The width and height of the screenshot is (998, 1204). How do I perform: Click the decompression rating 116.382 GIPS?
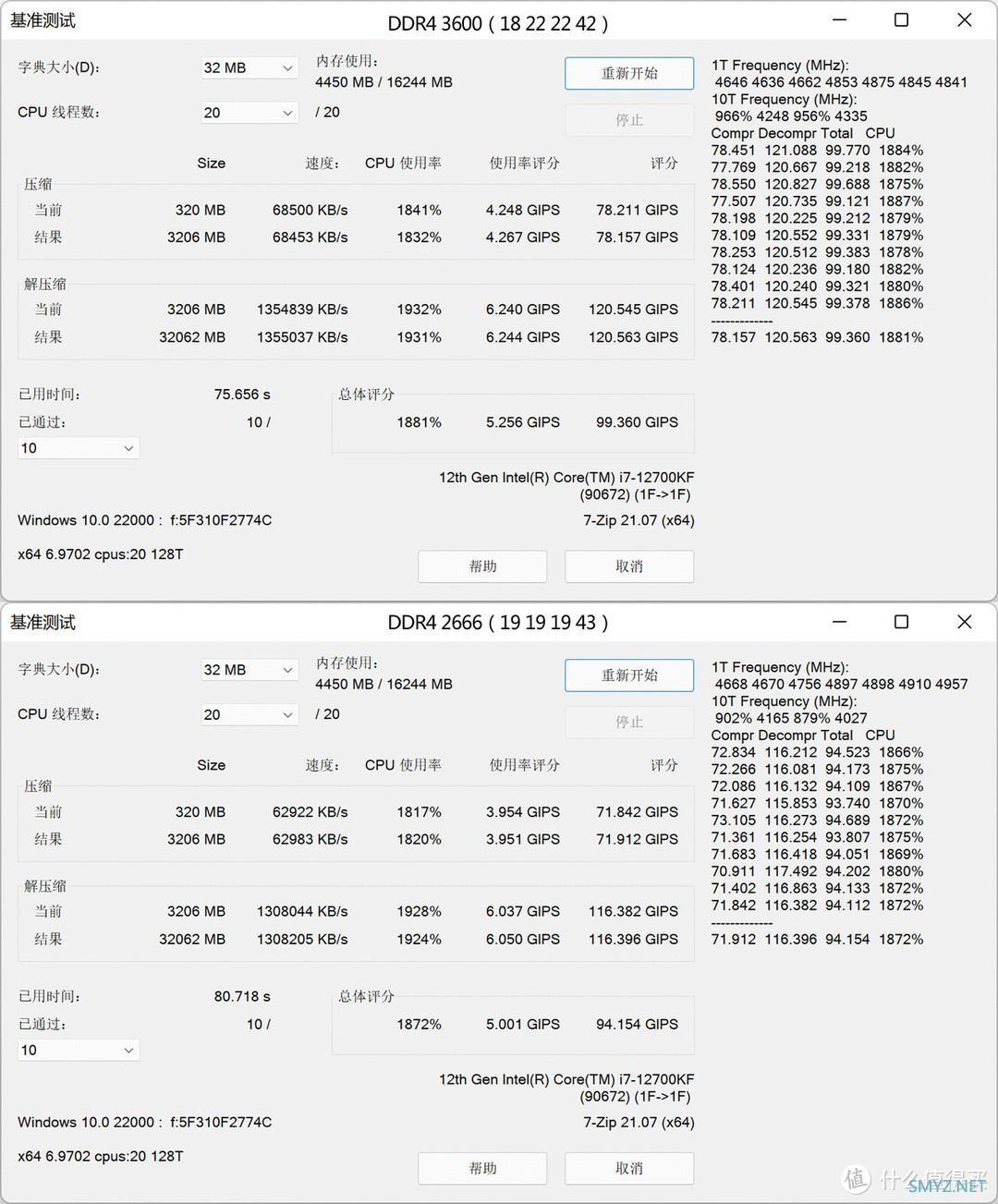(634, 912)
